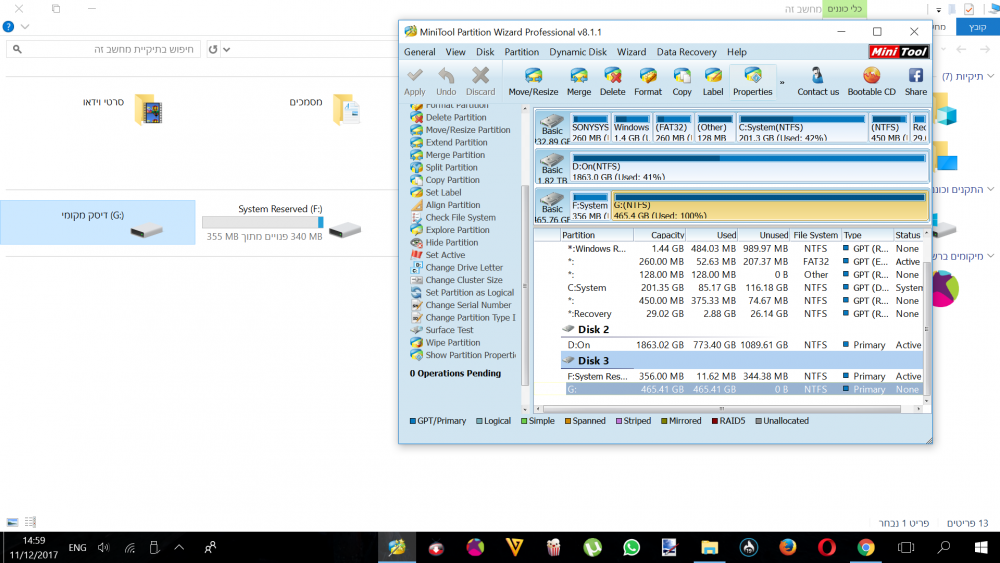Sort by the Capacity column header
1000x563 pixels.
coord(659,235)
